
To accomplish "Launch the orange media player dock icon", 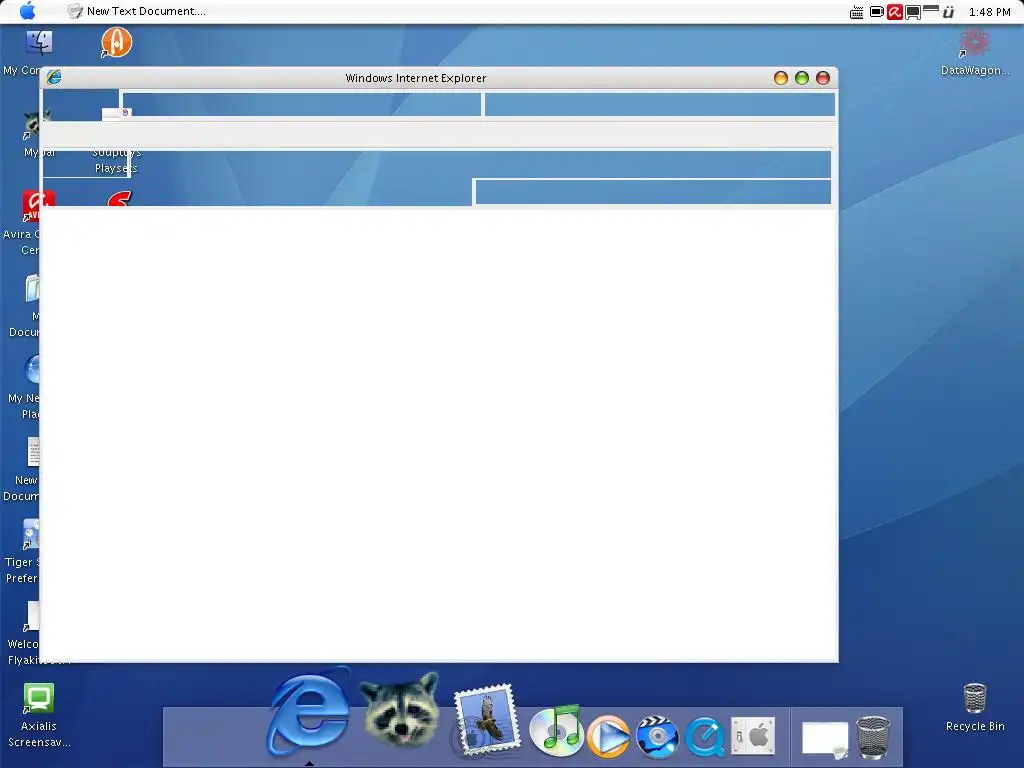I will tap(608, 736).
